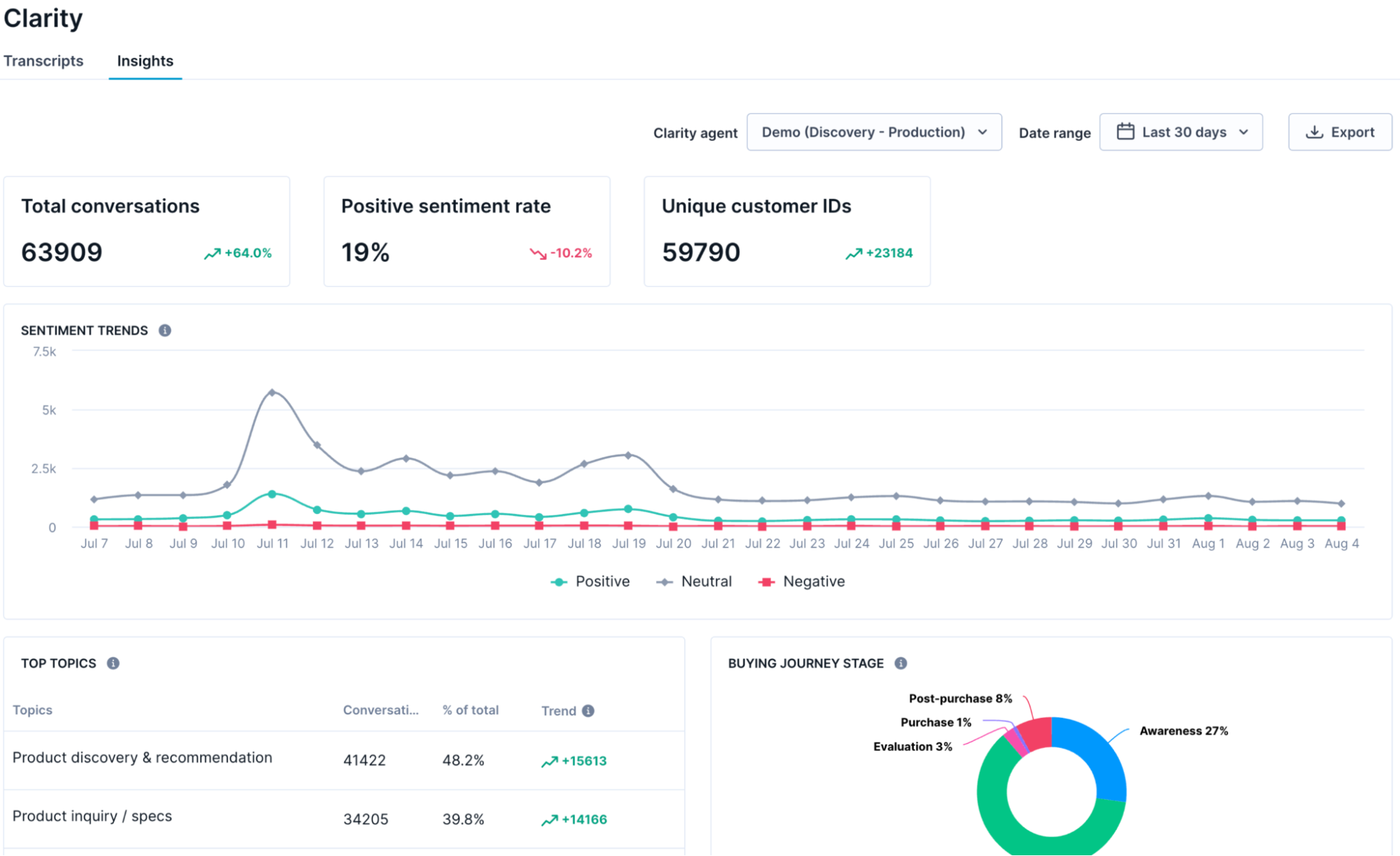Click the Purchase 1% chart label
Viewport: 1400px width, 856px height.
(x=936, y=722)
